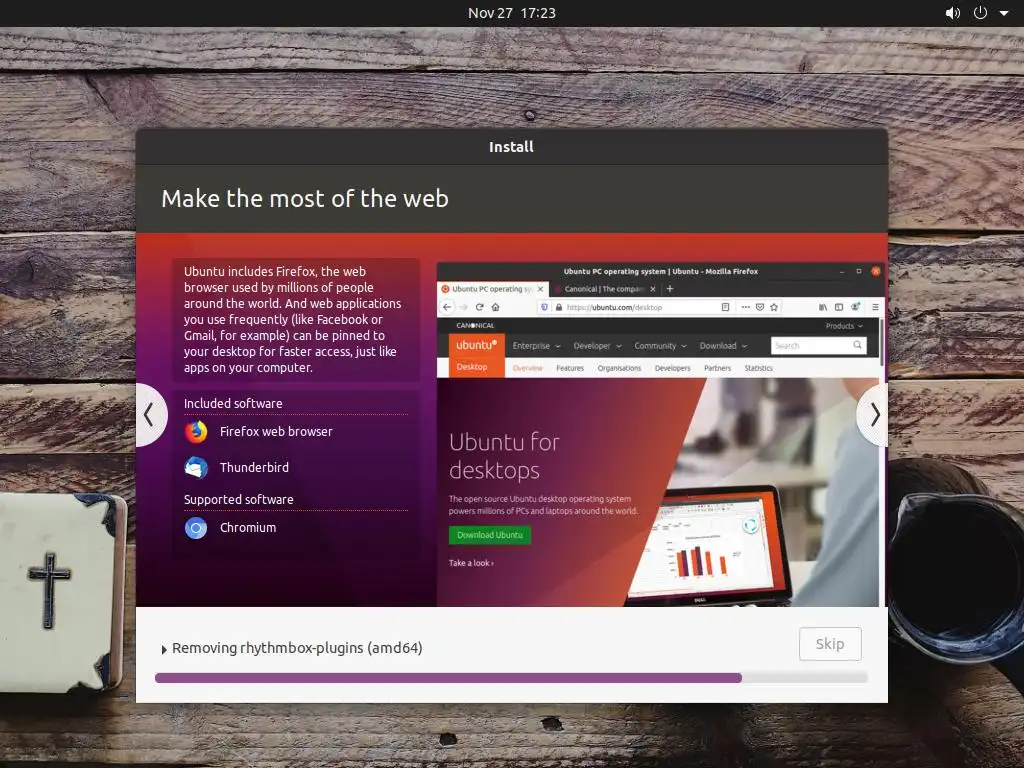The height and width of the screenshot is (768, 1024).
Task: Select the Organisations subnav item
Action: tap(619, 368)
